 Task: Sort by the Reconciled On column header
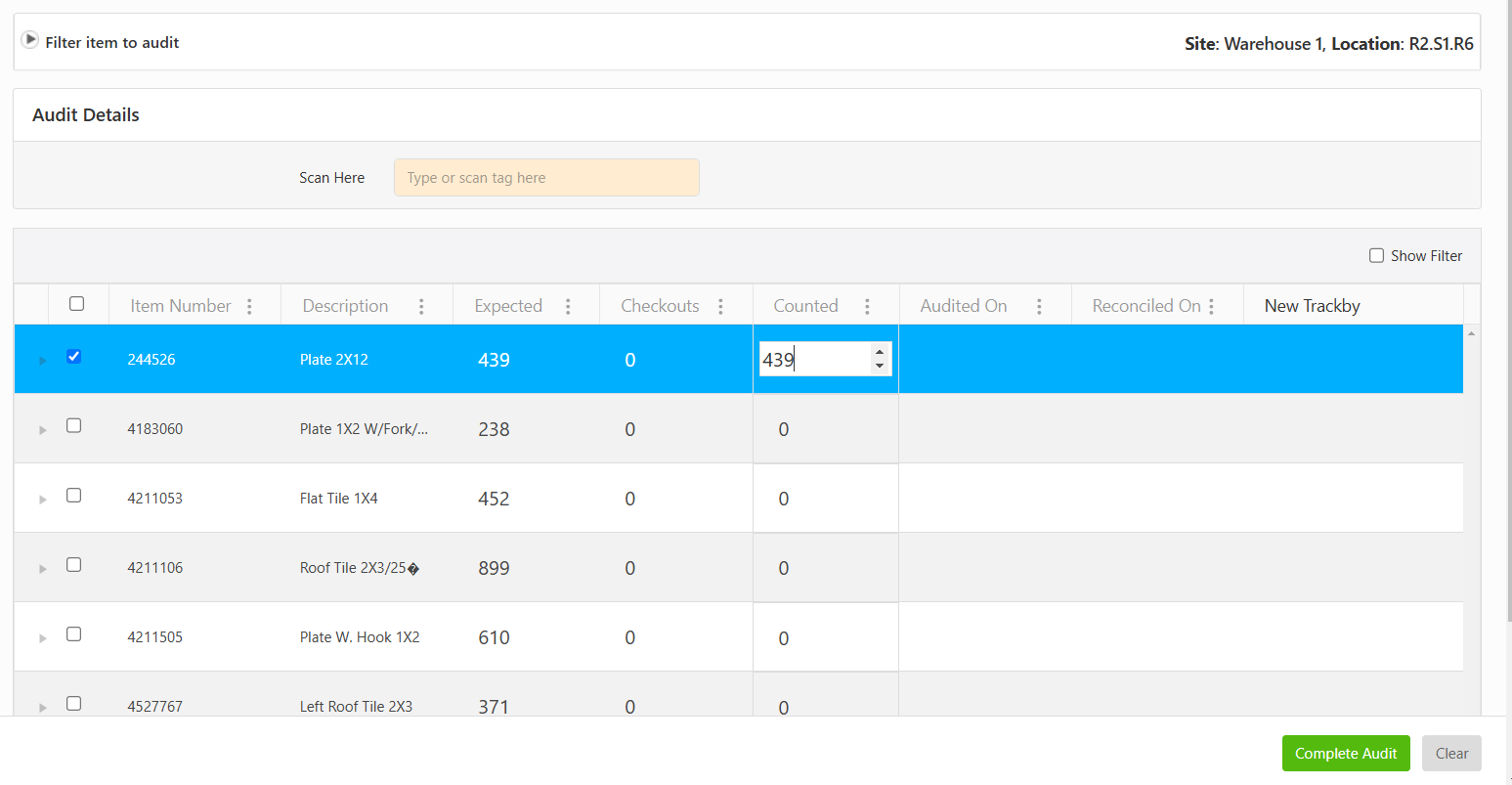click(1146, 306)
